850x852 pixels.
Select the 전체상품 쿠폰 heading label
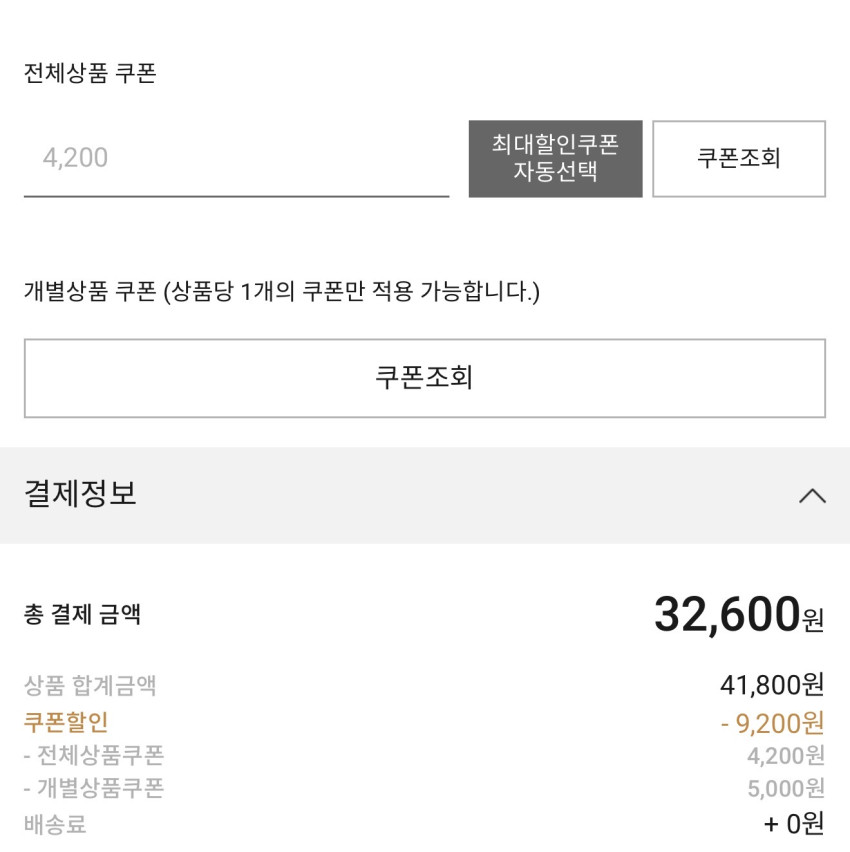click(x=90, y=74)
